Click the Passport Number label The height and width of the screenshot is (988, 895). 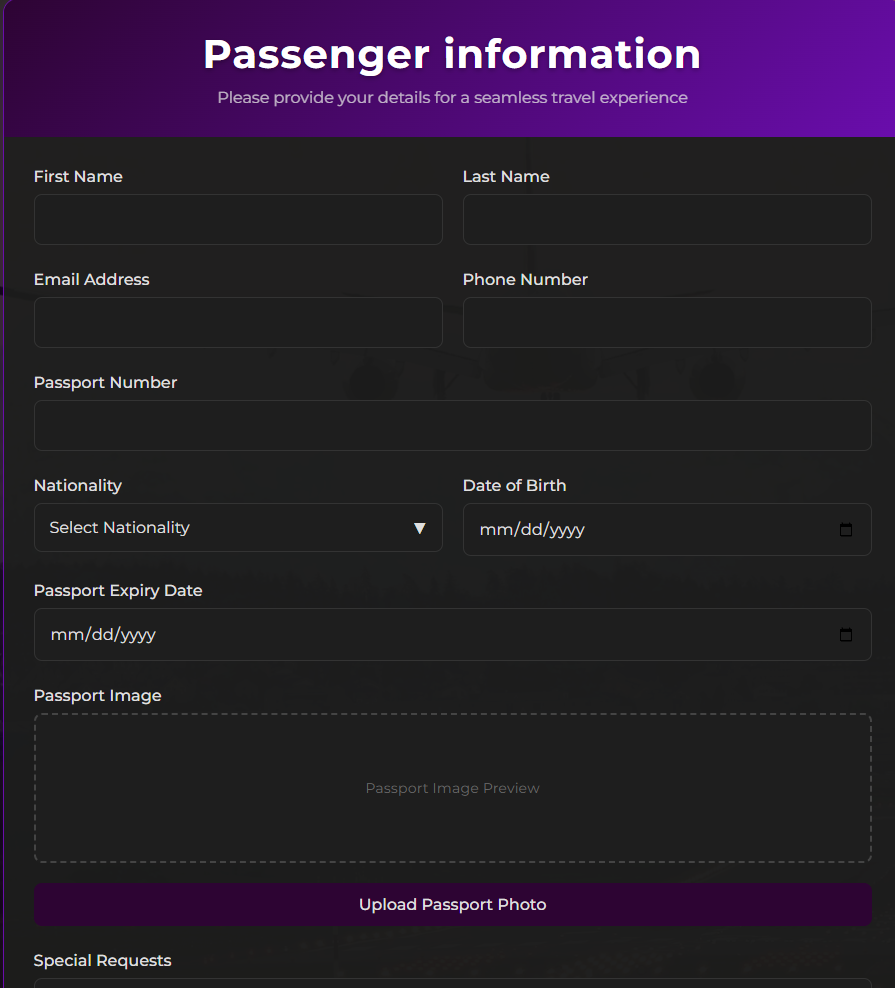(x=105, y=383)
